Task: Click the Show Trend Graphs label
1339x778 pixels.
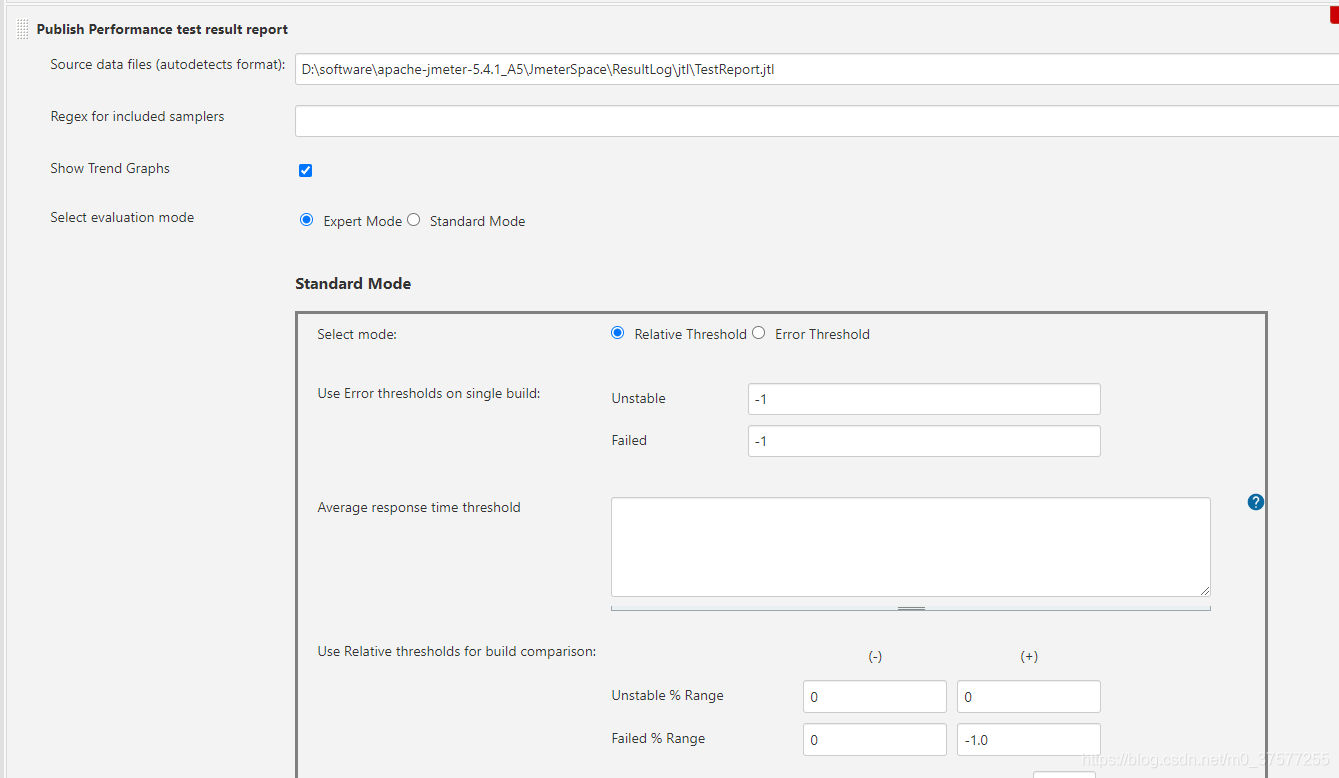Action: 110,168
